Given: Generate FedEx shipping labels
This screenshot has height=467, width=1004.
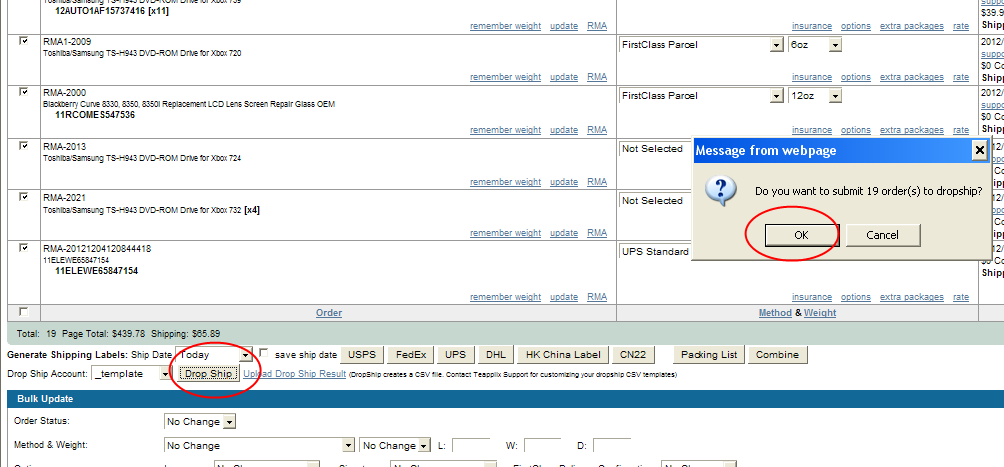Looking at the screenshot, I should point(411,354).
